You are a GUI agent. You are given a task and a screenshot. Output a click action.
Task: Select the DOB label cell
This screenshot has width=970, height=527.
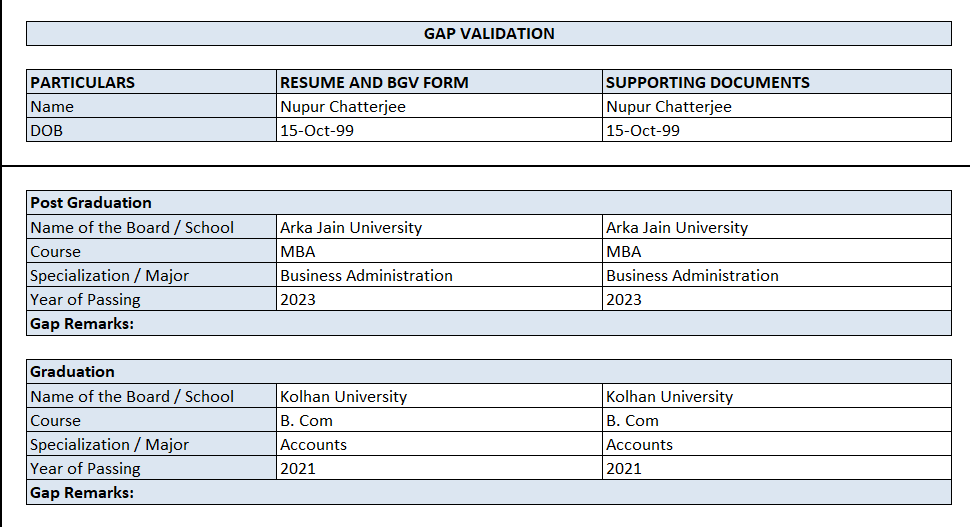pyautogui.click(x=46, y=131)
